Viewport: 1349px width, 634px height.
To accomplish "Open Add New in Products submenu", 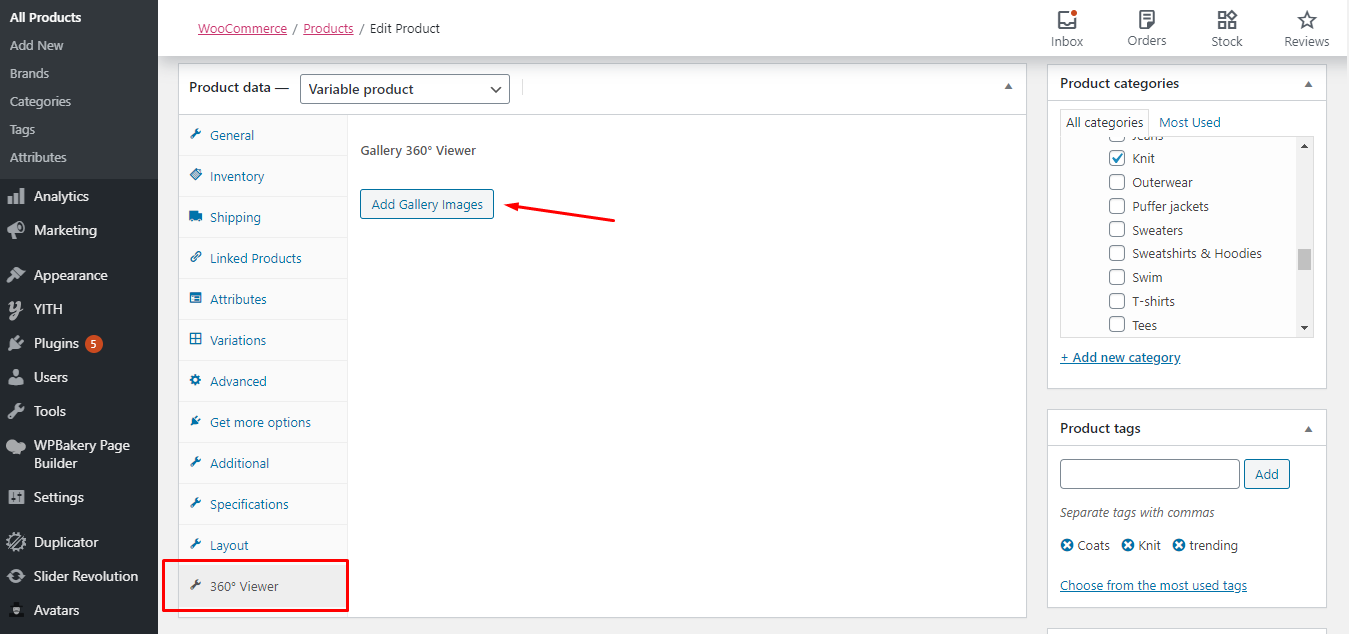I will click(x=37, y=45).
